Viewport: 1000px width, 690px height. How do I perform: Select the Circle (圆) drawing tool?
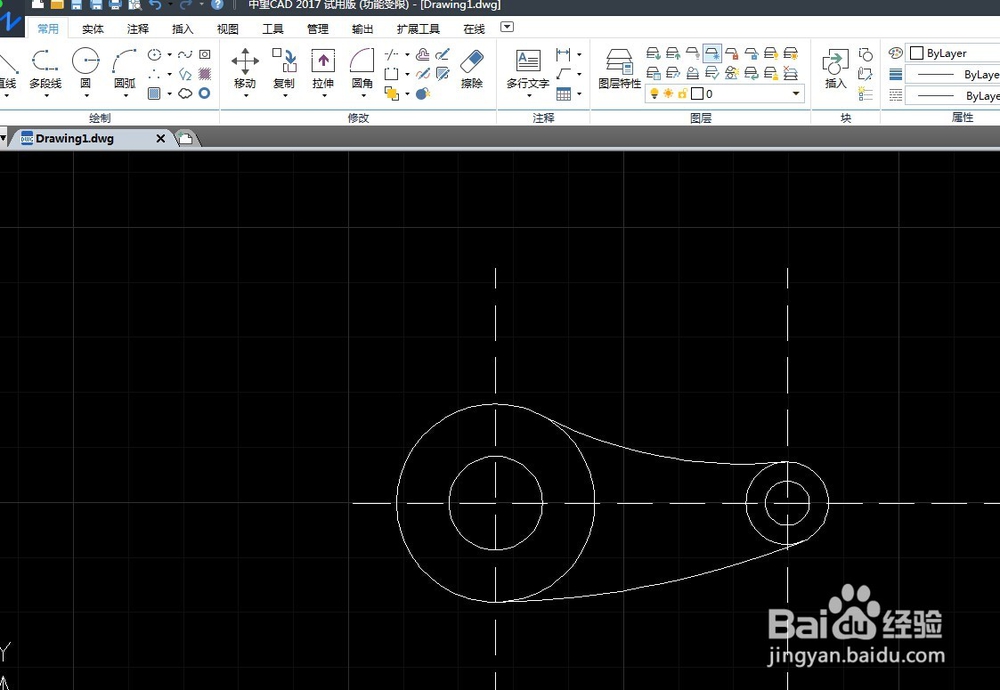85,68
